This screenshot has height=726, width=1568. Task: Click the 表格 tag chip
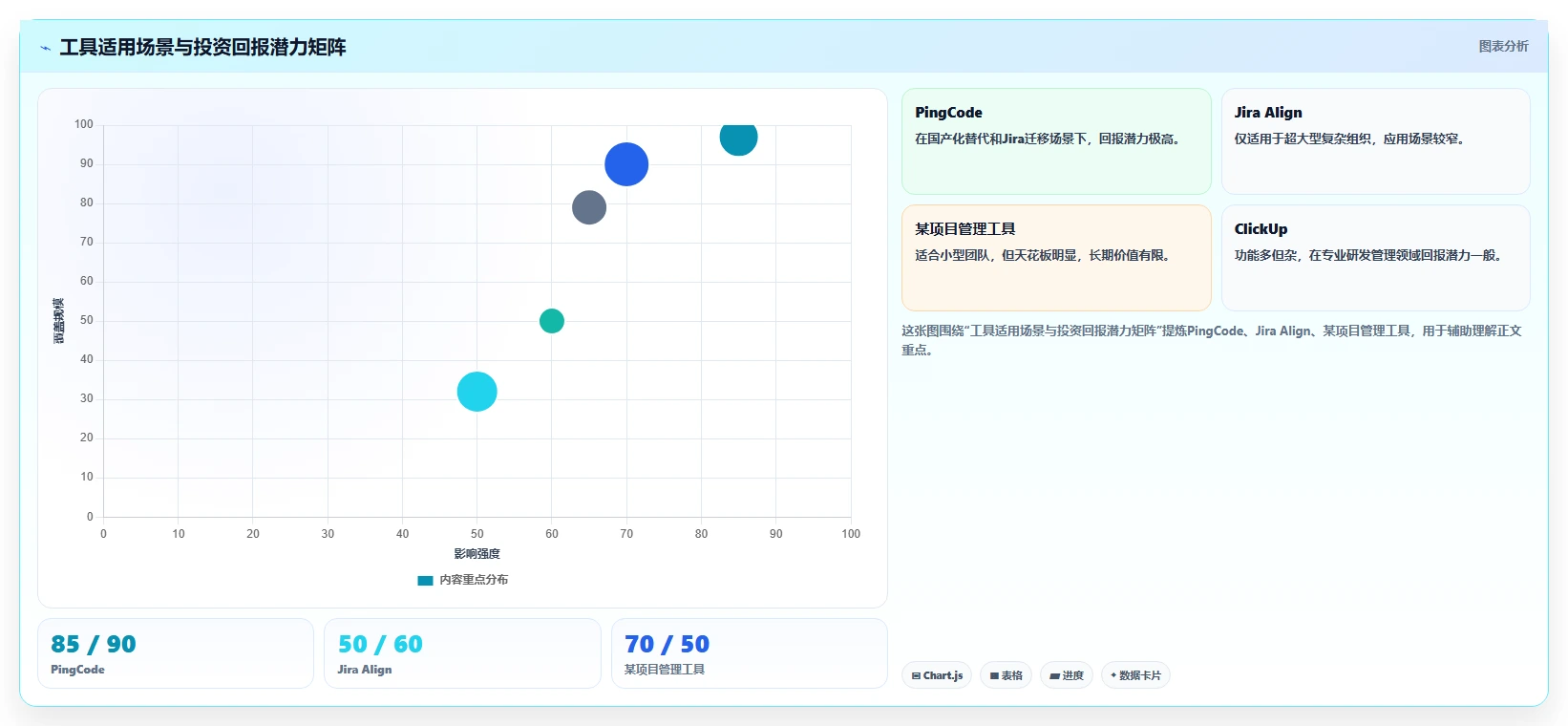tap(1006, 675)
